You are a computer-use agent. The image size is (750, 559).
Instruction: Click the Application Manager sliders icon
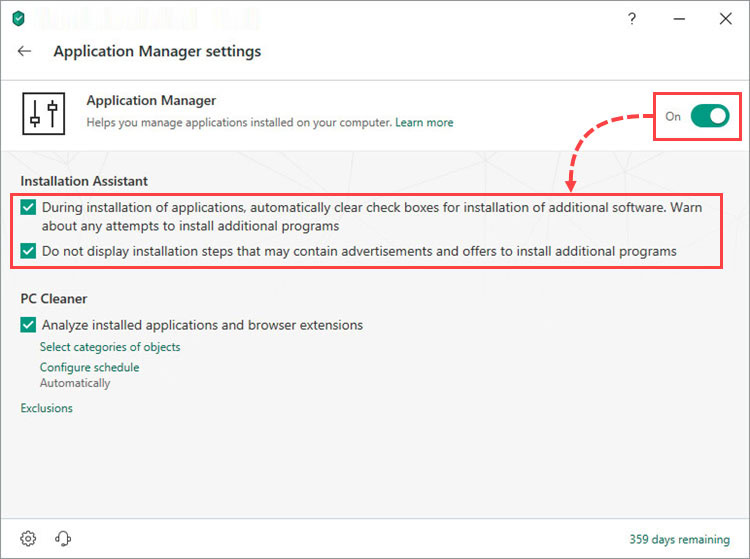[44, 114]
